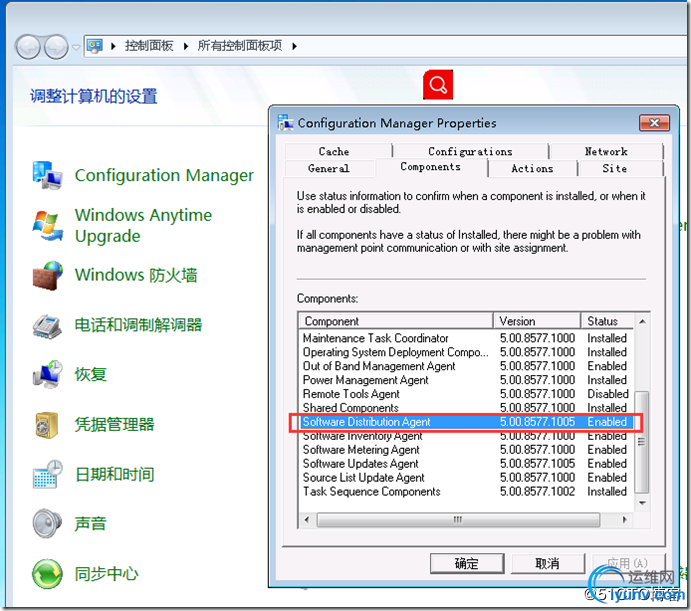Open the 电话和调制解调器 link
The image size is (691, 611).
tap(138, 325)
